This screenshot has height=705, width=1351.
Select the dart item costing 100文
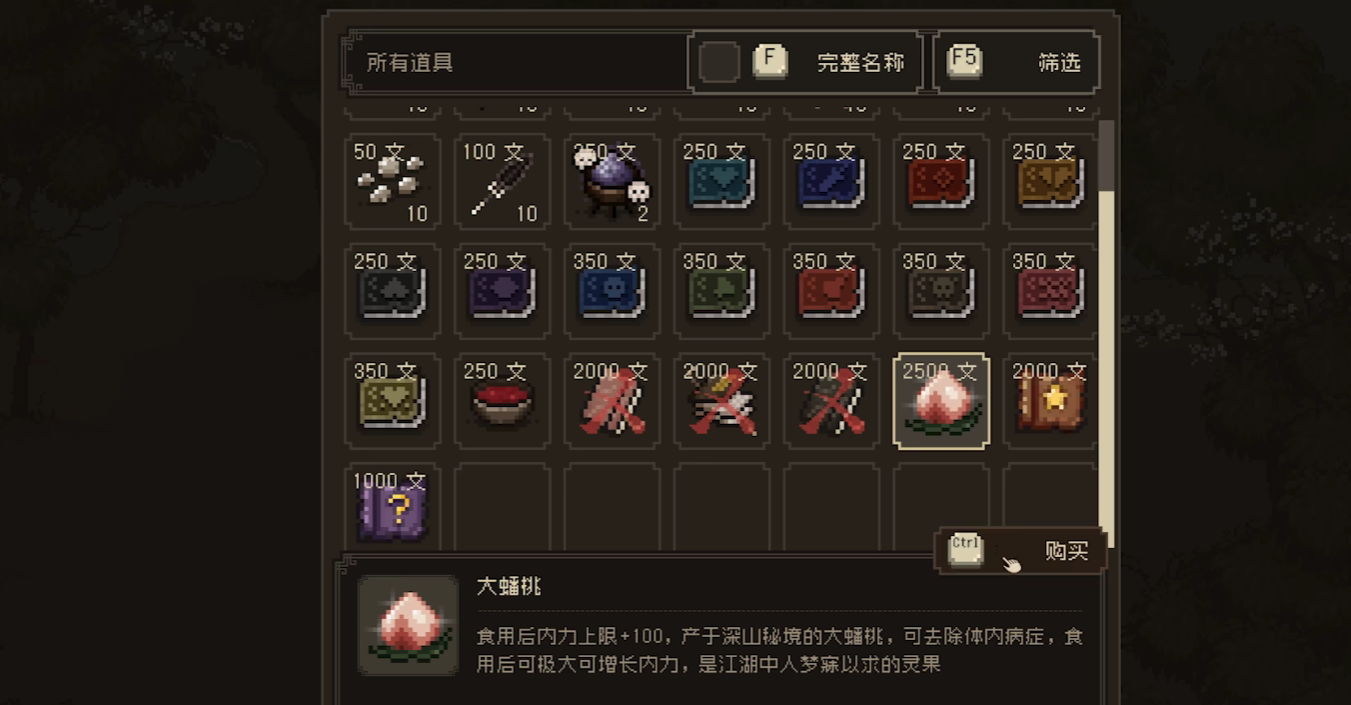pos(502,181)
